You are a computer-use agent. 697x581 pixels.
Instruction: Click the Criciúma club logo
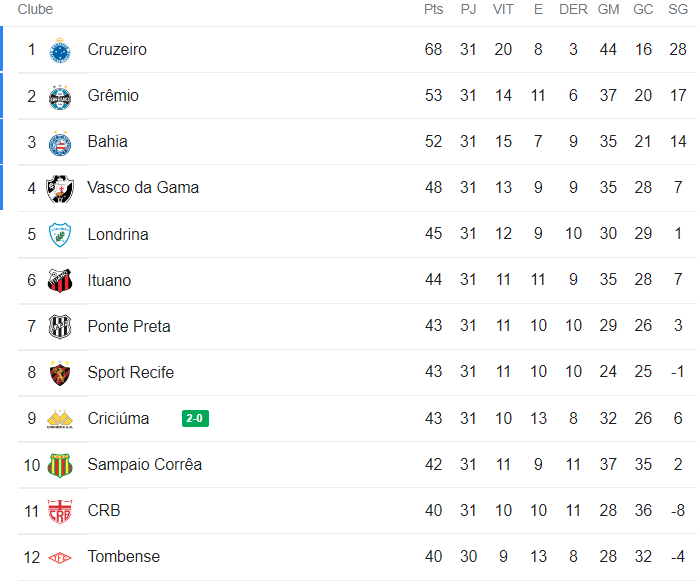pyautogui.click(x=60, y=419)
